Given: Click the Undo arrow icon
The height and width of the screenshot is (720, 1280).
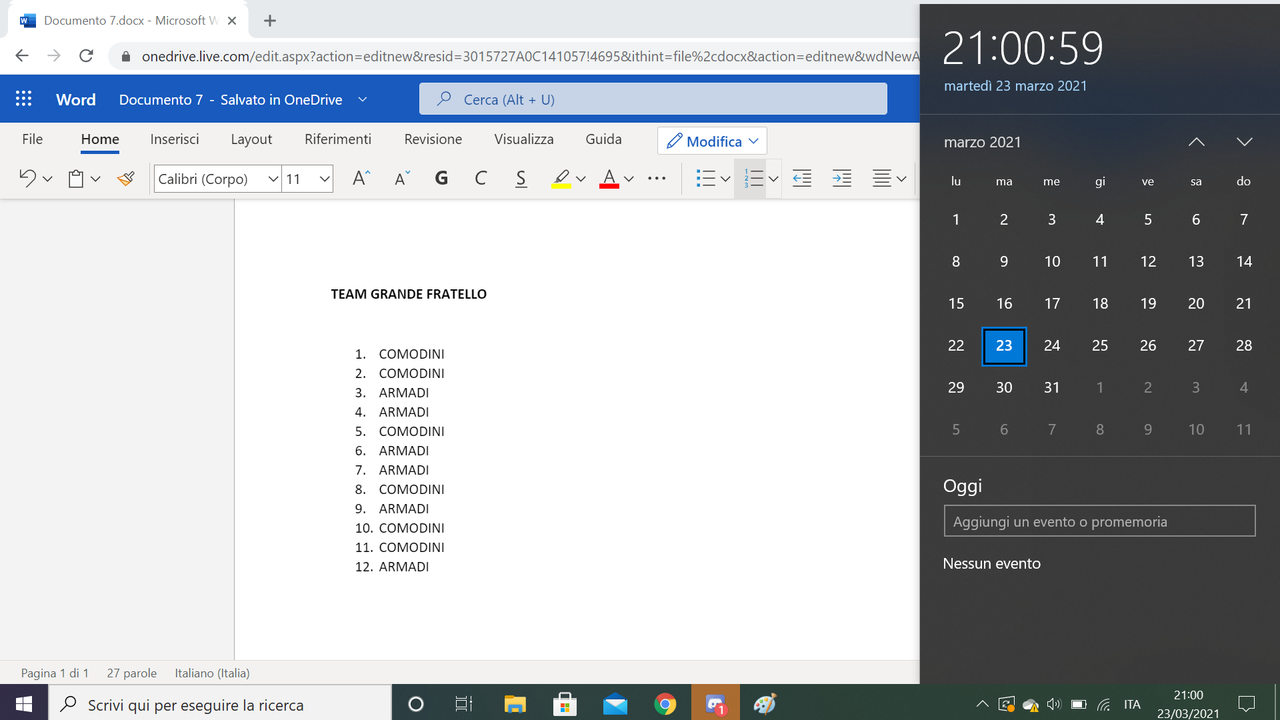Looking at the screenshot, I should (x=27, y=178).
